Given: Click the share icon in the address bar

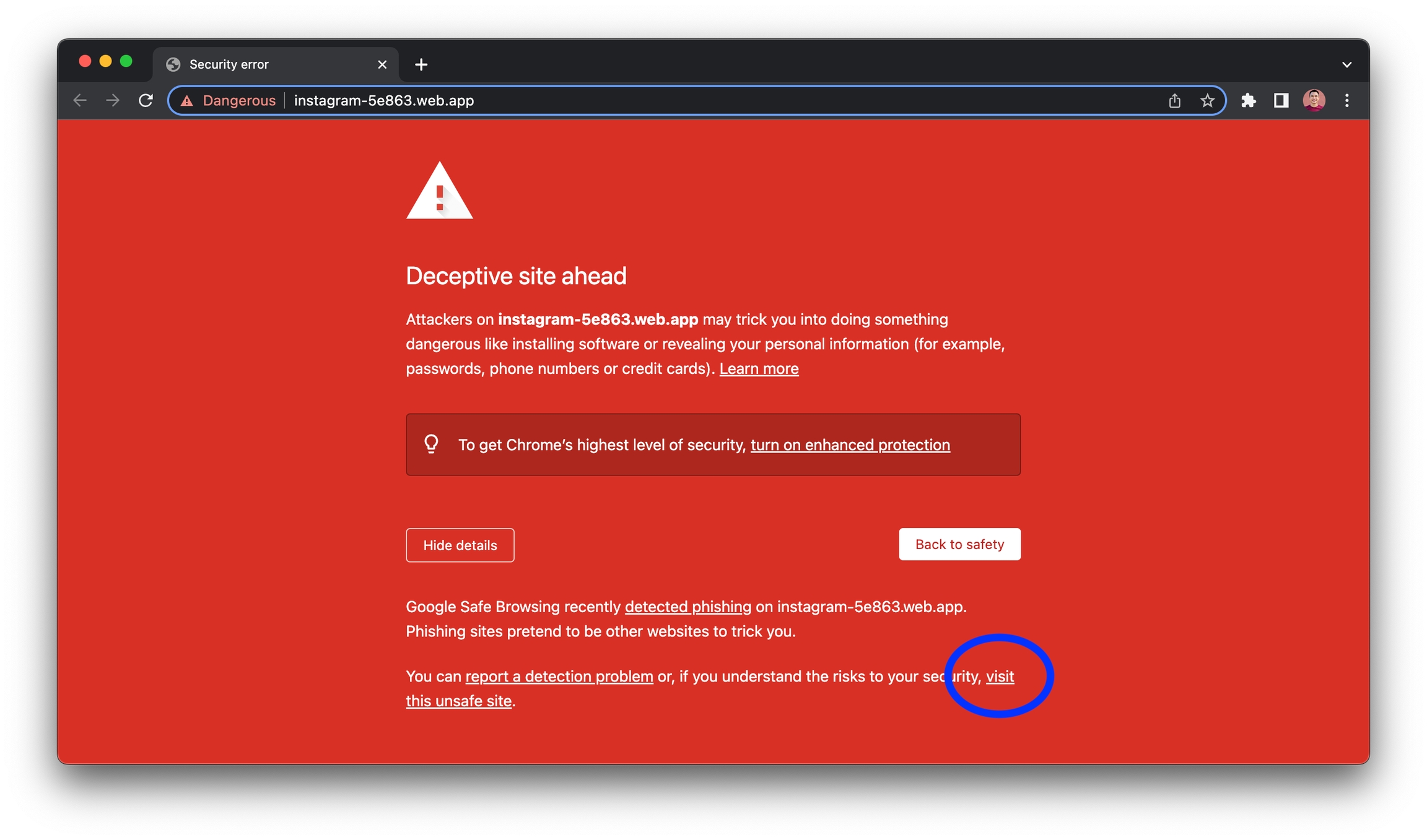Looking at the screenshot, I should pos(1174,100).
